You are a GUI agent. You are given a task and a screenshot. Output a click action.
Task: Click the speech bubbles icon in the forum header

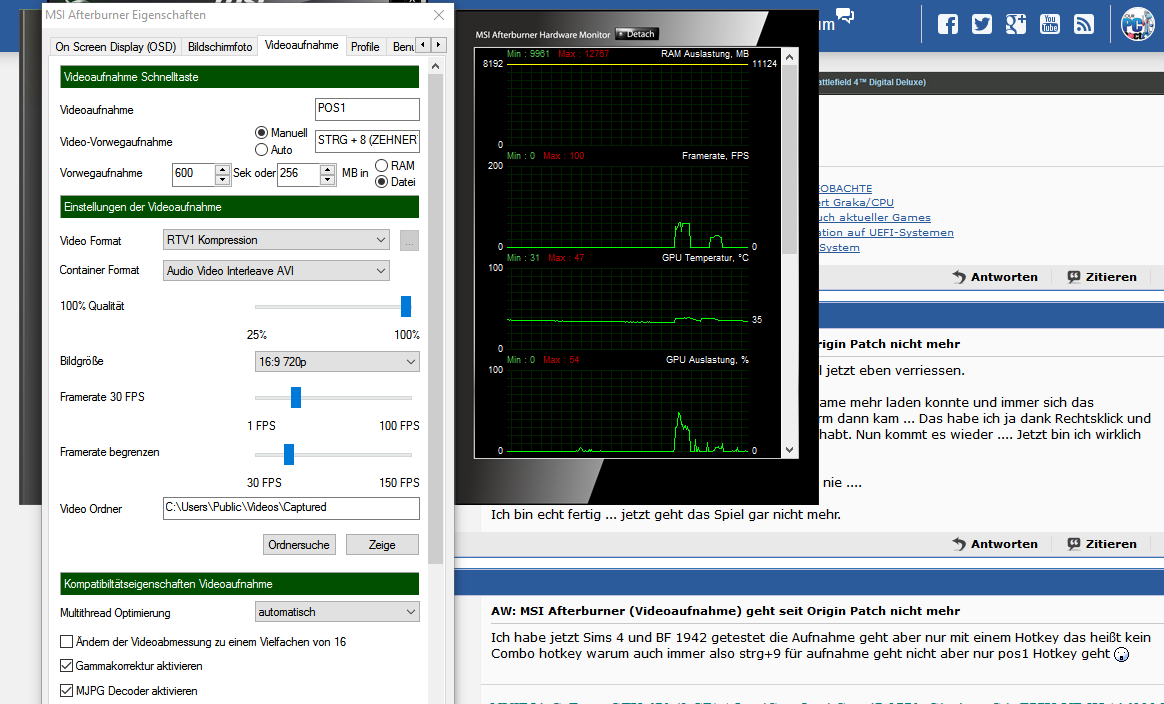(845, 15)
